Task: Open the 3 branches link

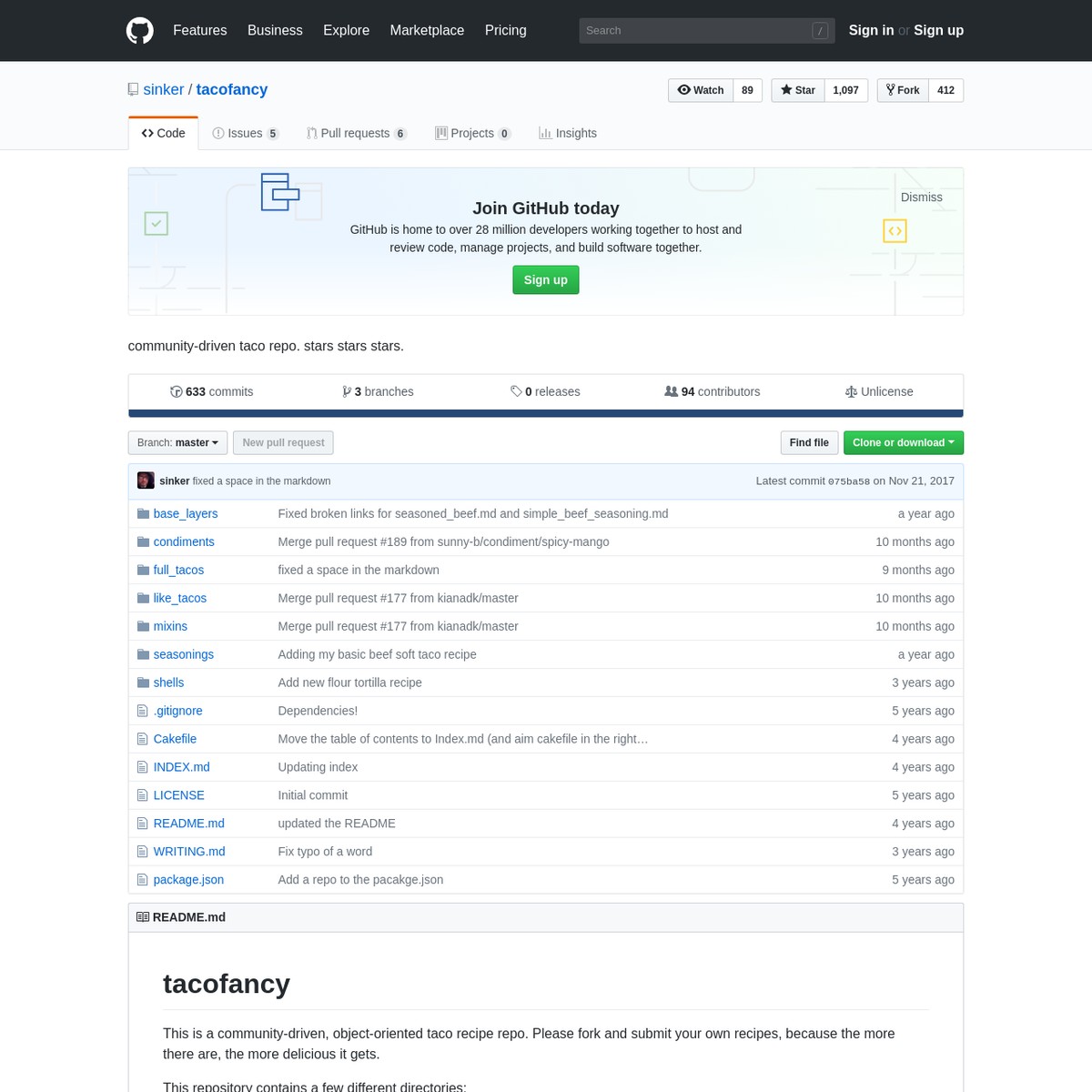Action: 378,391
